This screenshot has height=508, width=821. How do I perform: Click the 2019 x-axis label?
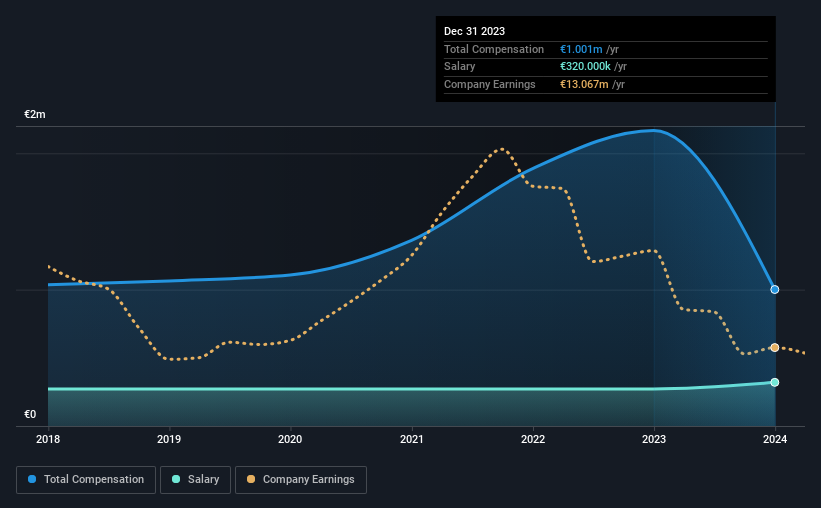tap(169, 439)
